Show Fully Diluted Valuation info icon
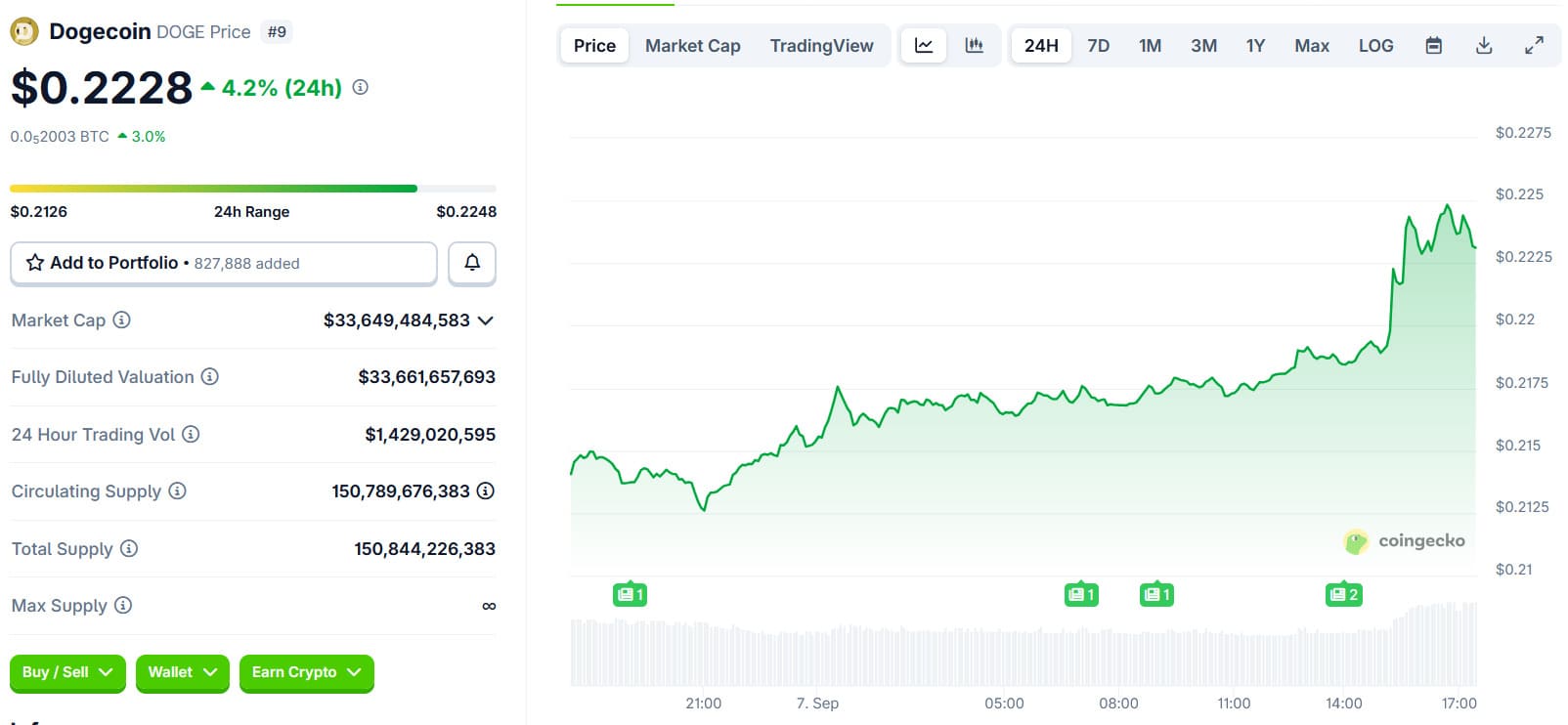1568x725 pixels. (x=210, y=376)
